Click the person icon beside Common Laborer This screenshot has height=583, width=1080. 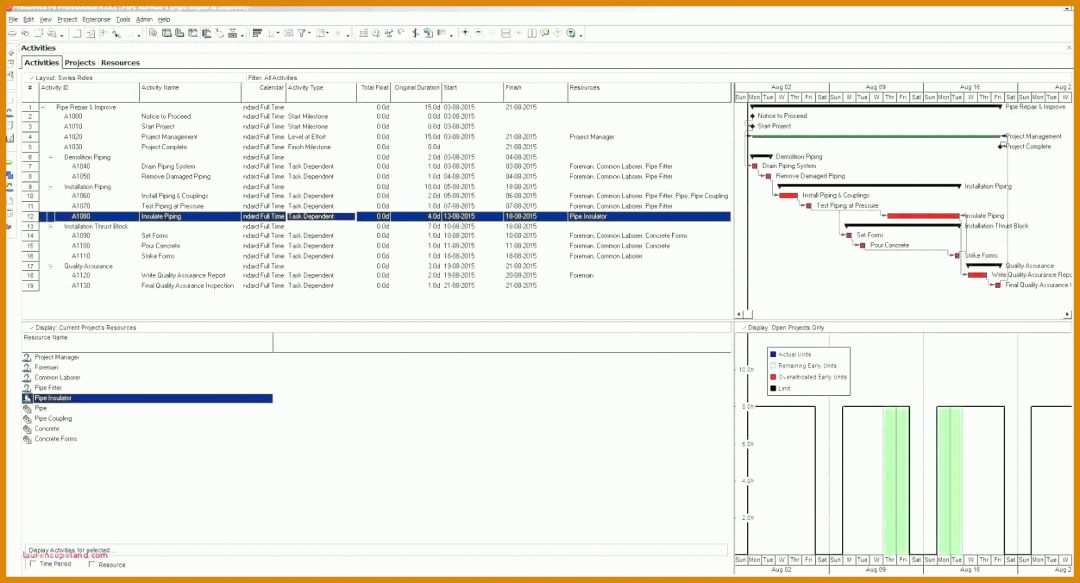click(x=27, y=378)
